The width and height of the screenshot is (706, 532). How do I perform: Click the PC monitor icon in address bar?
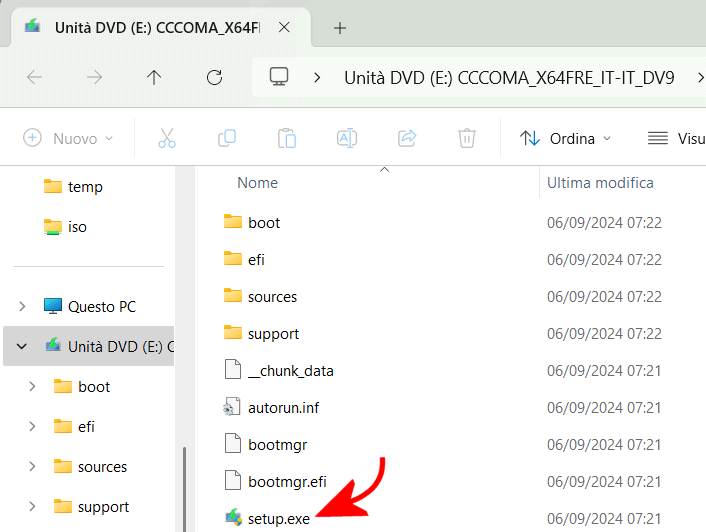click(279, 77)
